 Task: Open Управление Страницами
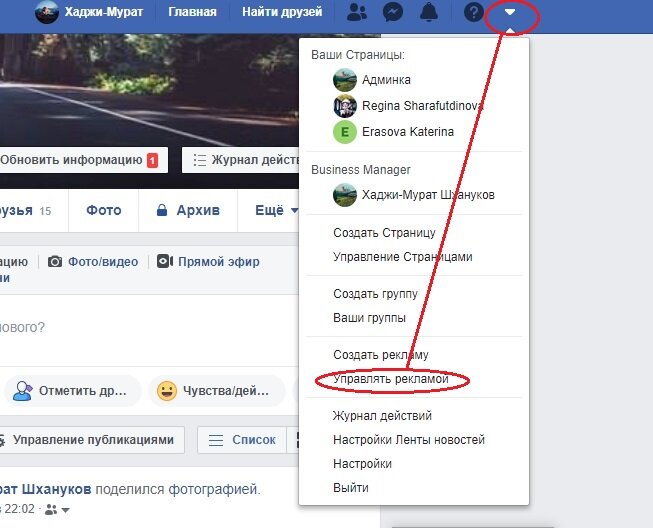[402, 257]
